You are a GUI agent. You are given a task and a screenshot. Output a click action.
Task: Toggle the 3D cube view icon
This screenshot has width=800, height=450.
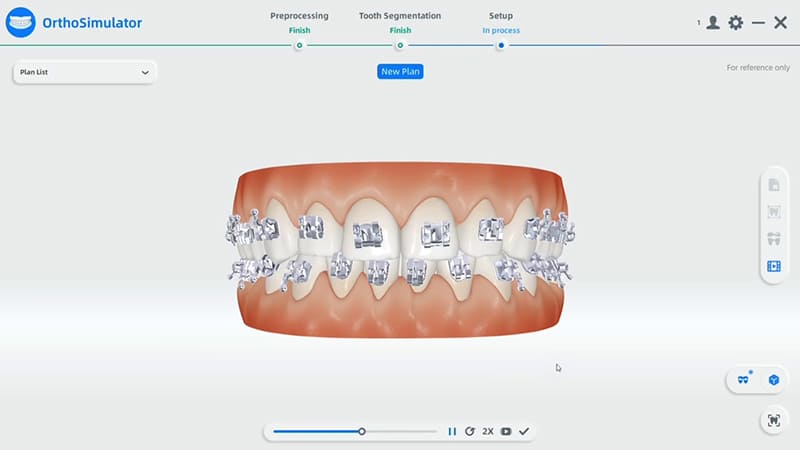coord(774,380)
